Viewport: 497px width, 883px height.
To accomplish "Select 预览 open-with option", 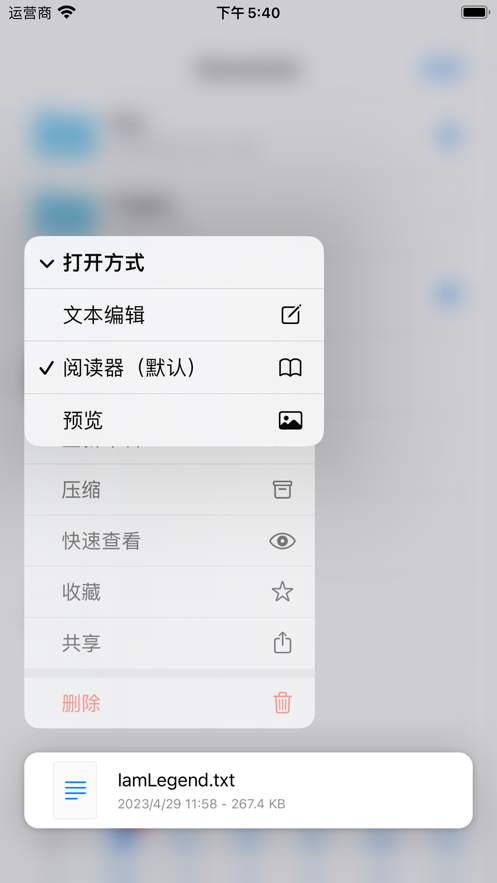I will [x=174, y=420].
